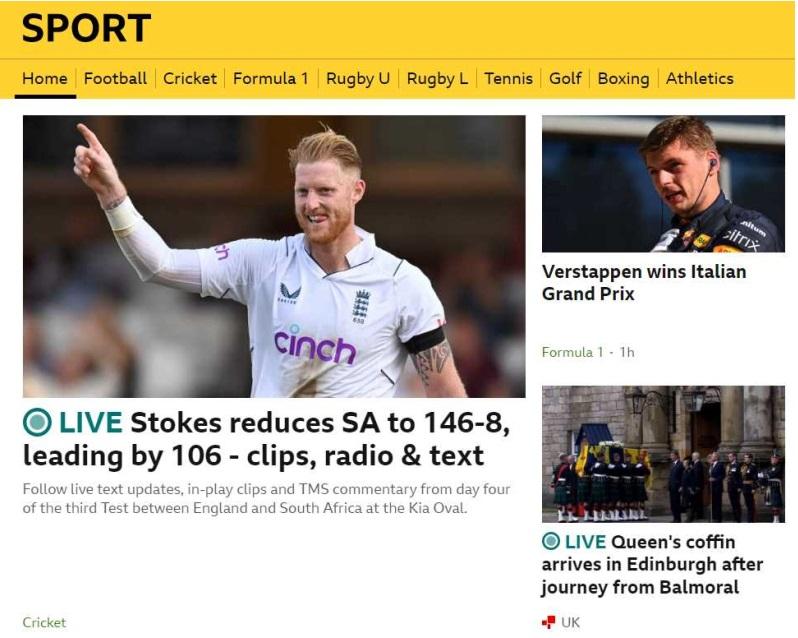Open the Formula 1 navigation item
The height and width of the screenshot is (638, 798).
[270, 78]
